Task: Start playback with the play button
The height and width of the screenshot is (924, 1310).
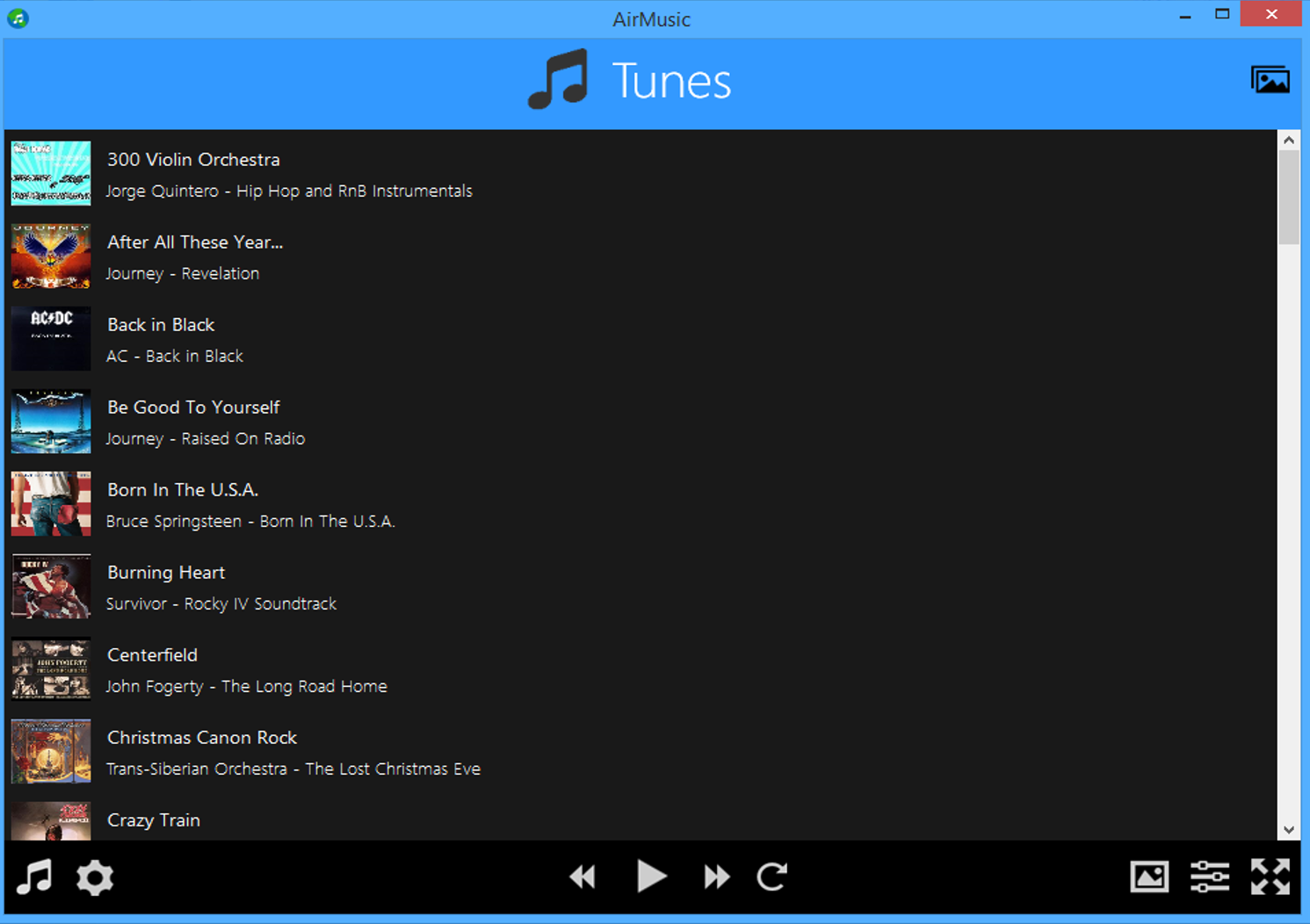Action: (x=651, y=877)
